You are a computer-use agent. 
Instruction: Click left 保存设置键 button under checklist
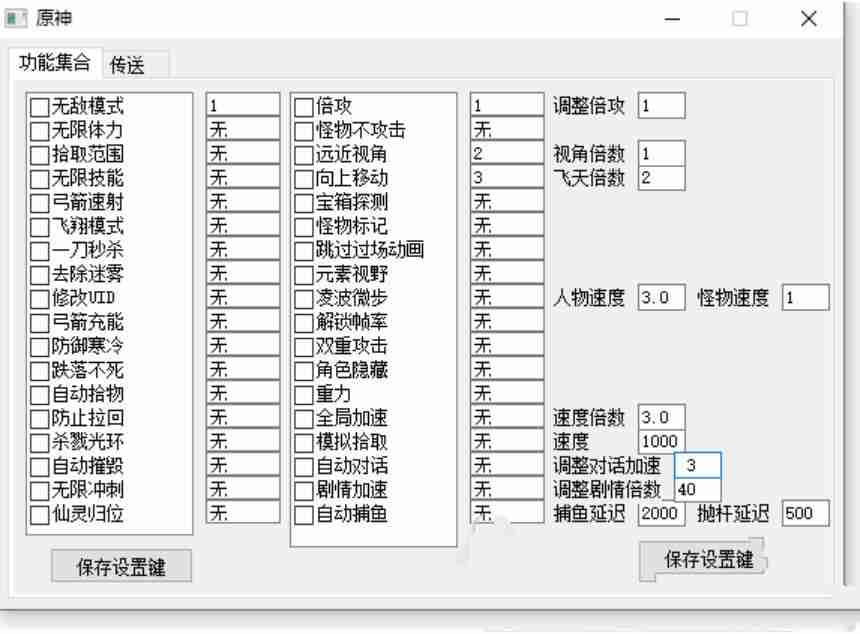tap(122, 566)
